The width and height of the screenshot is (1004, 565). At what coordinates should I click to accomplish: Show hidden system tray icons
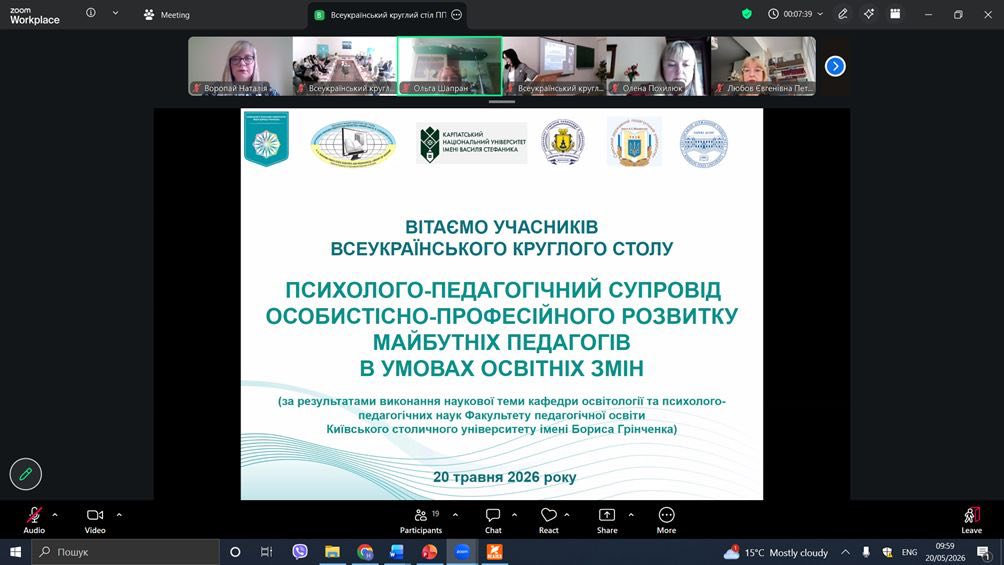[845, 552]
